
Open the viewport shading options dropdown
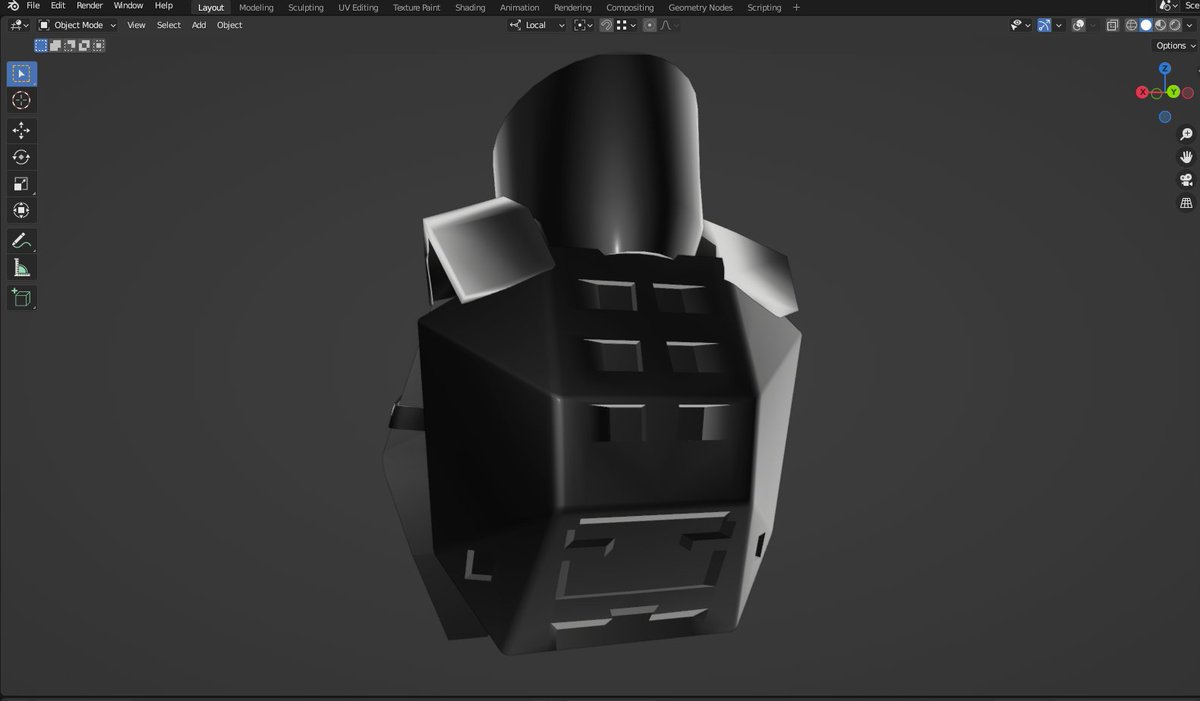1189,25
